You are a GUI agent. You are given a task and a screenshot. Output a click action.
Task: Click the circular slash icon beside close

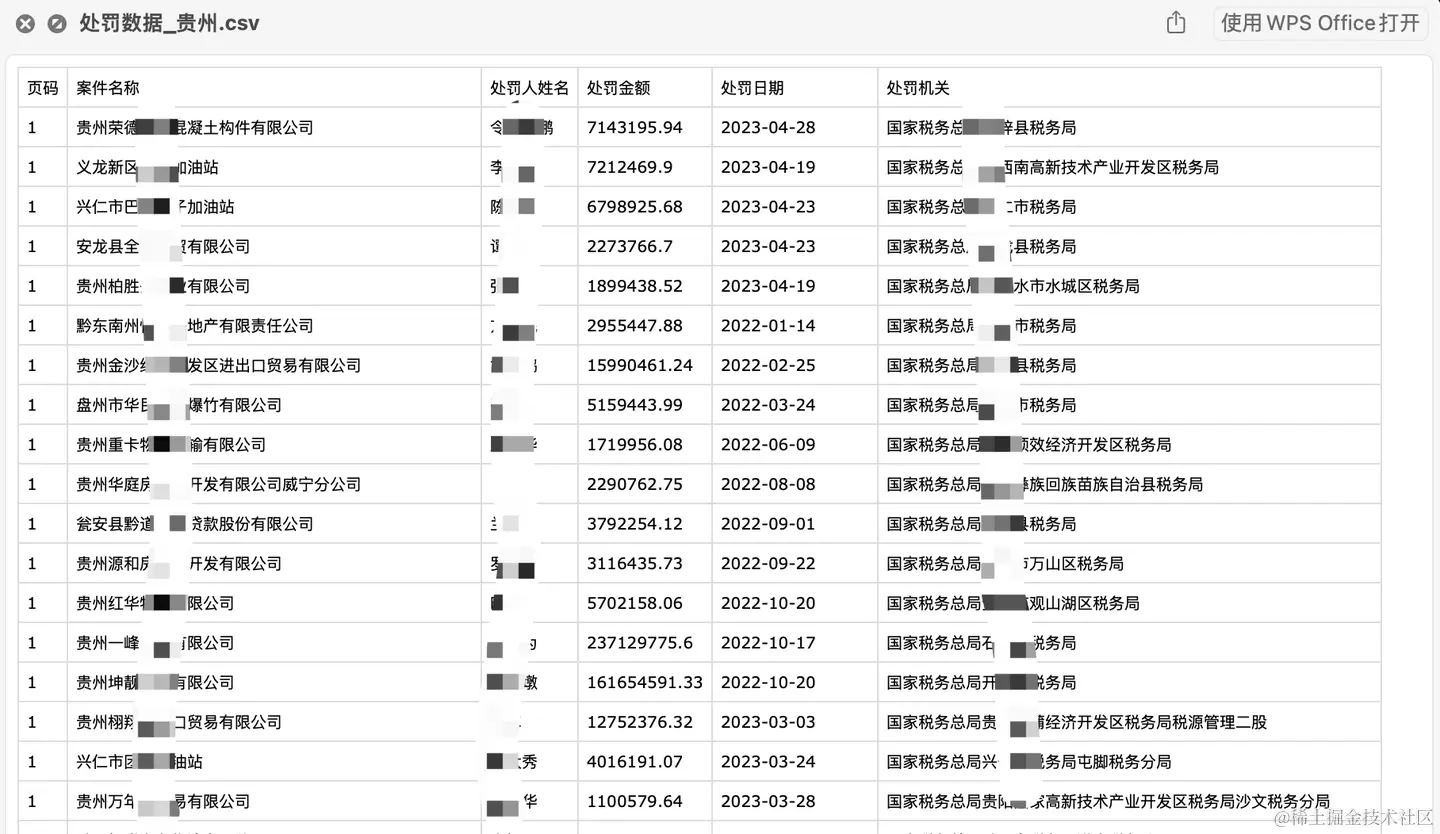(x=57, y=24)
